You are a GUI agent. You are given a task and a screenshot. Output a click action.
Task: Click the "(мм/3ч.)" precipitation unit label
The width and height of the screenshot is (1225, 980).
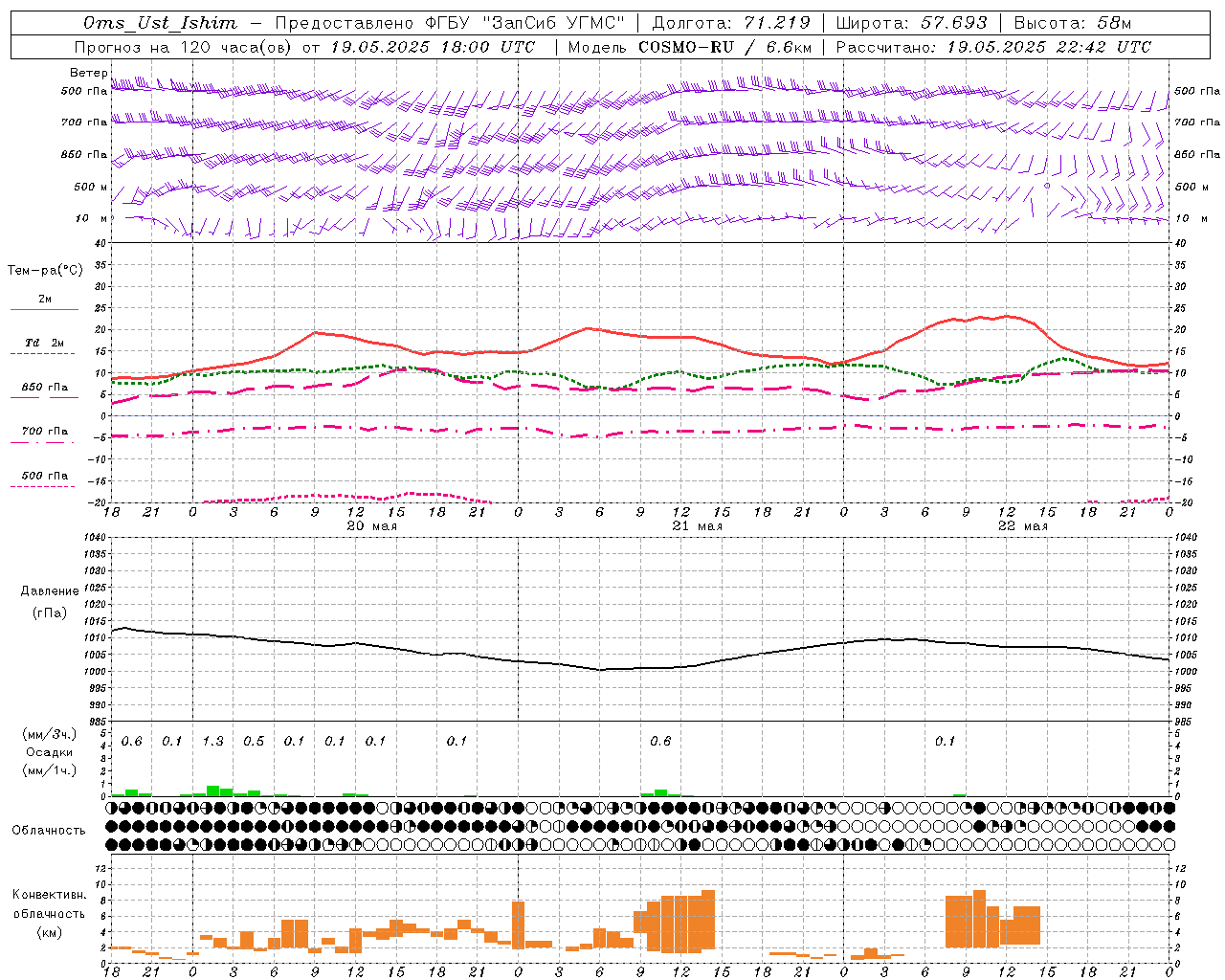(49, 734)
